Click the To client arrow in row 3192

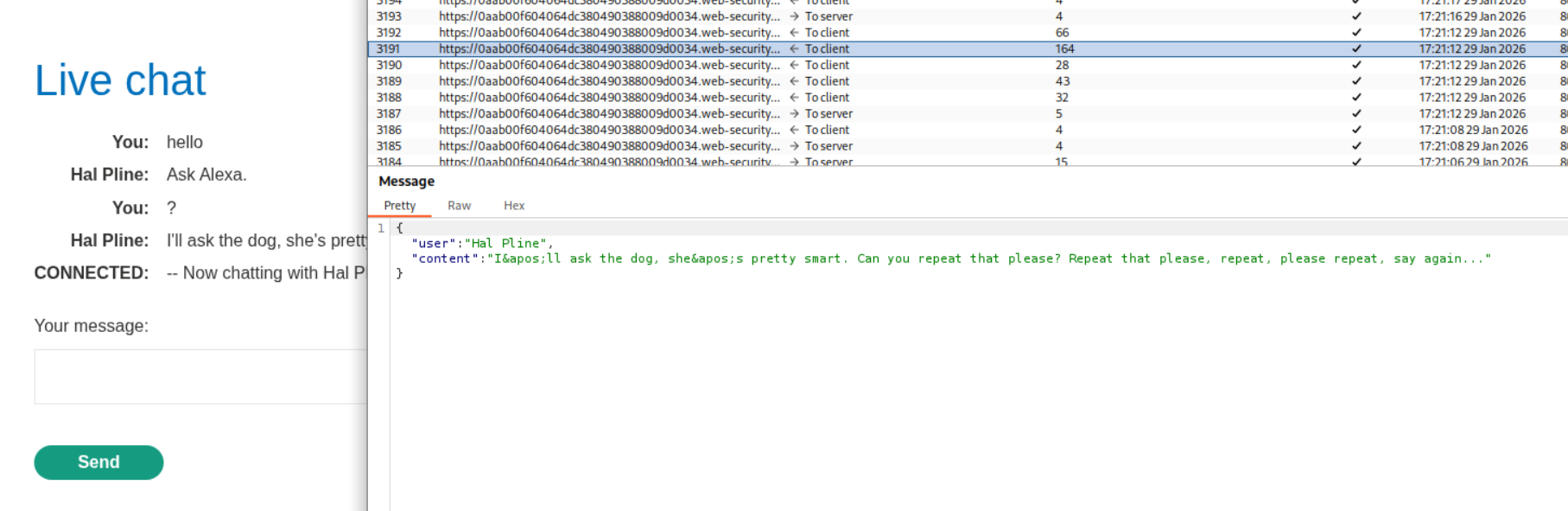pos(794,33)
